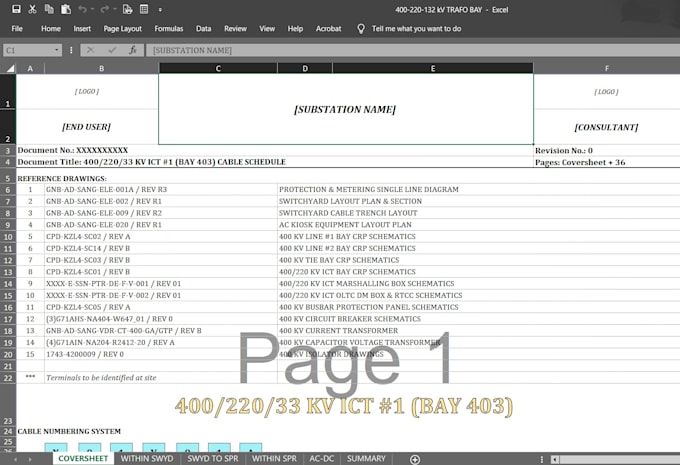Open the Acrobat ribbon tab

328,29
